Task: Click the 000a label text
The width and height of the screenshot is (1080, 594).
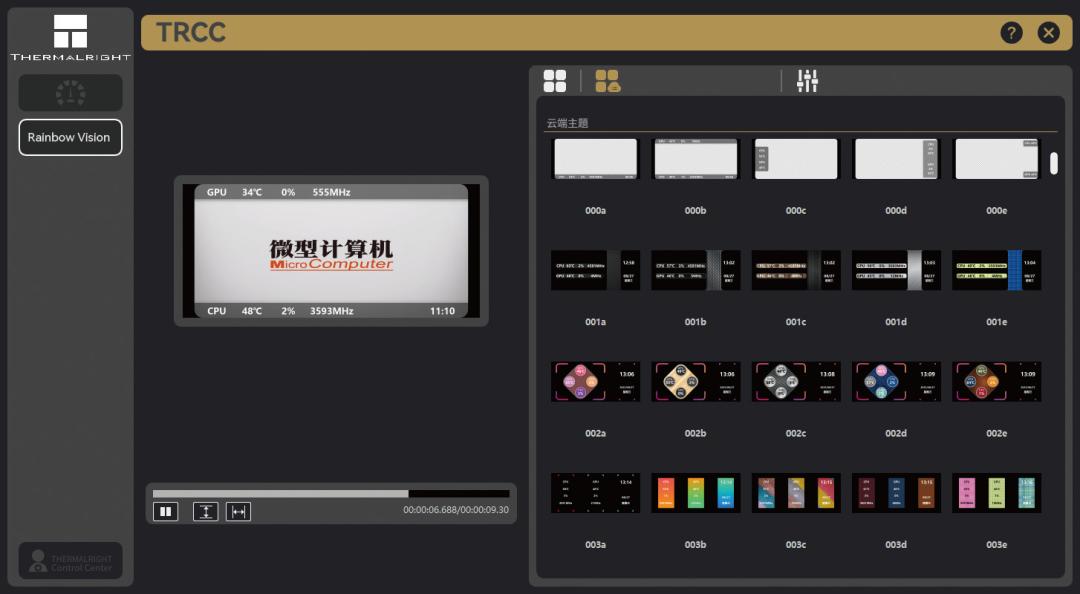Action: pos(596,211)
